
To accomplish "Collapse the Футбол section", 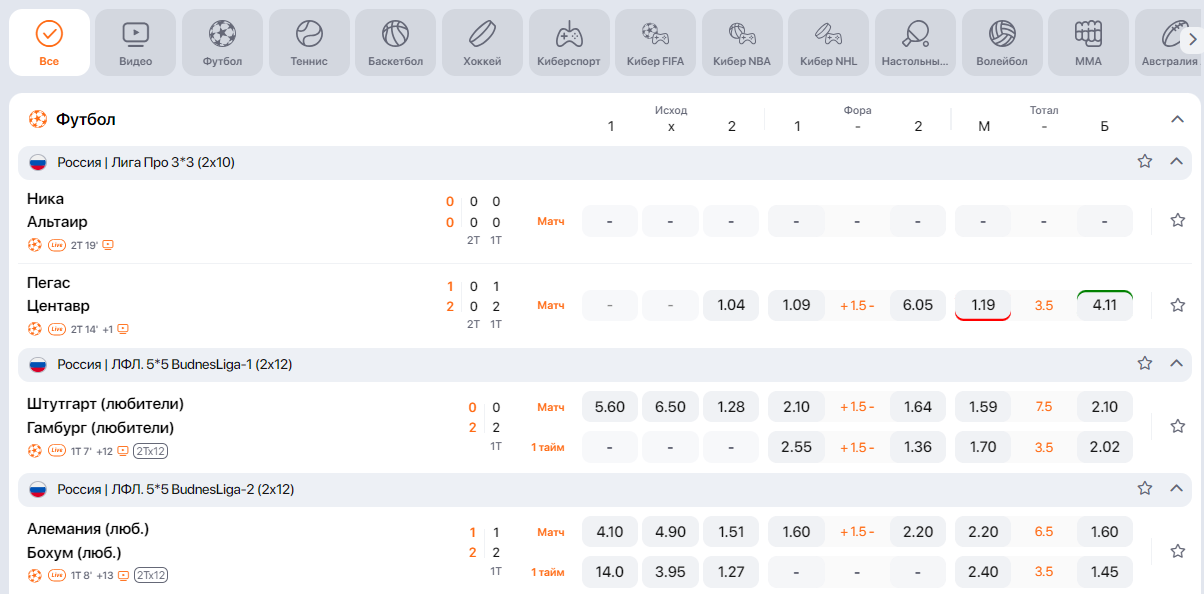I will pyautogui.click(x=1177, y=119).
